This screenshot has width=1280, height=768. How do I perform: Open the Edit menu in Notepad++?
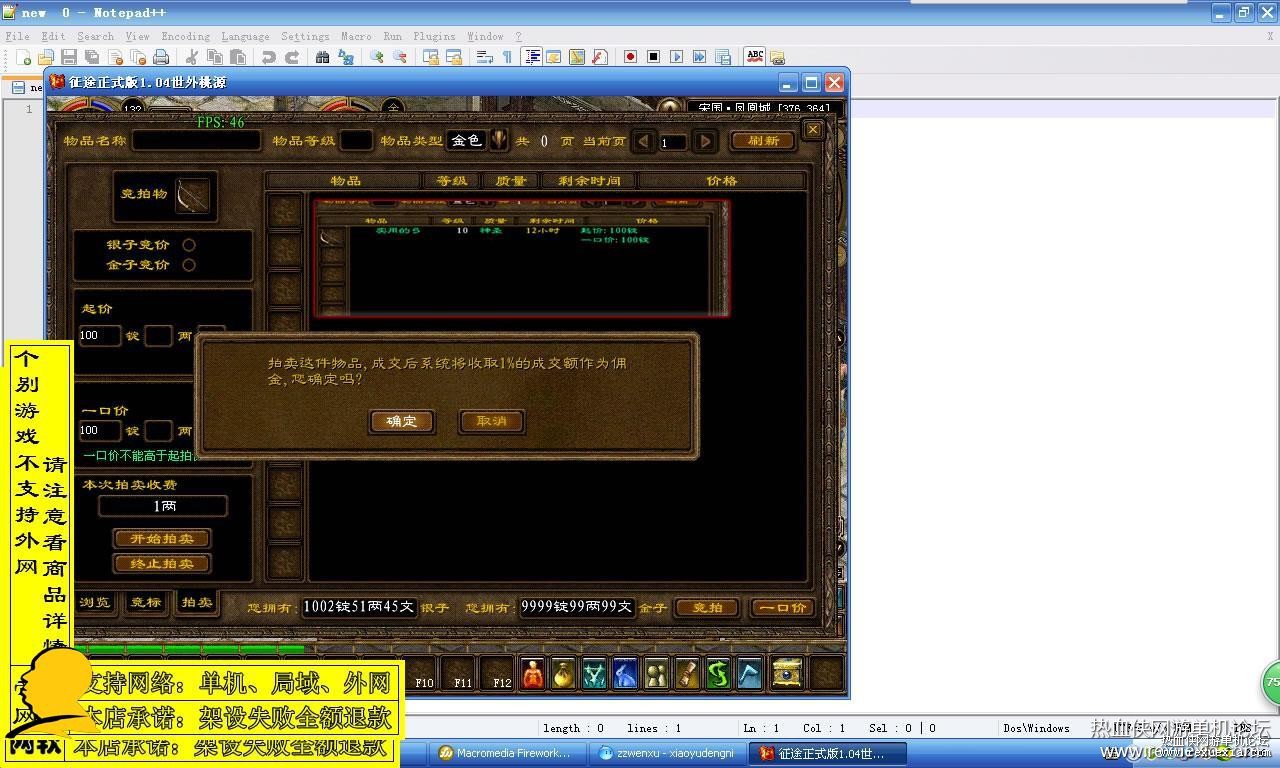coord(53,36)
